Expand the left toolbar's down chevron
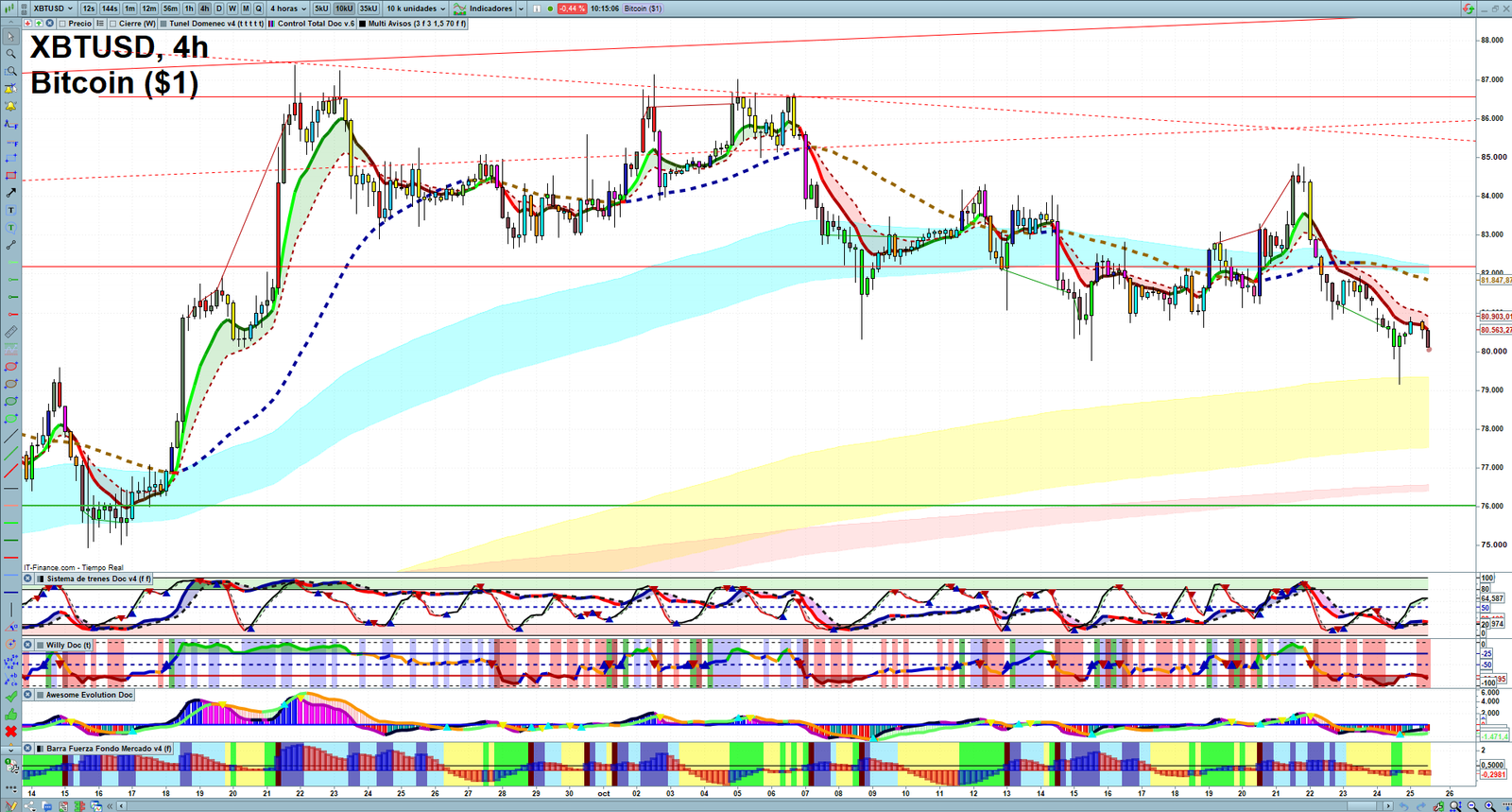 click(10, 750)
